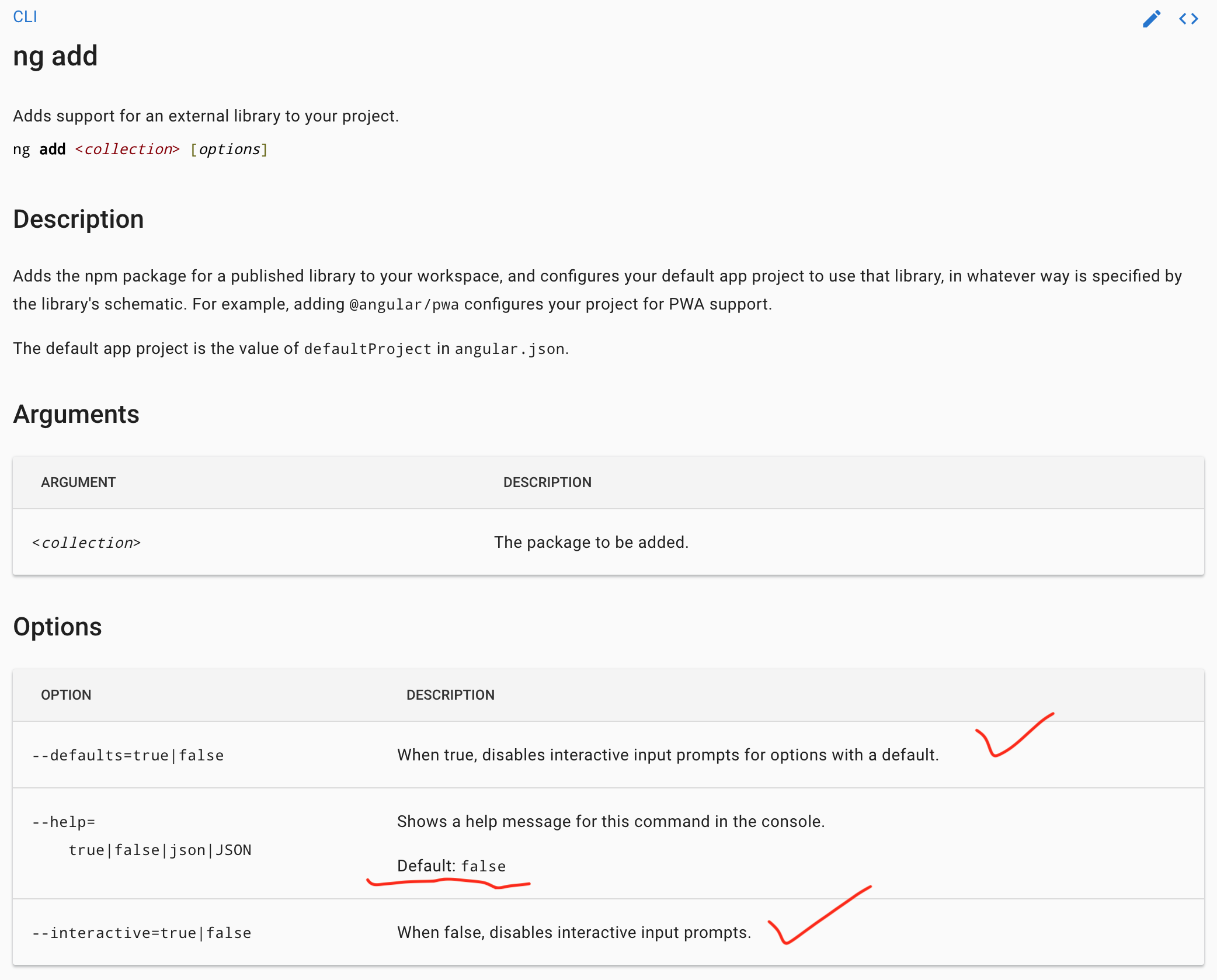Click the ARGUMENT column header
1217x980 pixels.
point(78,482)
